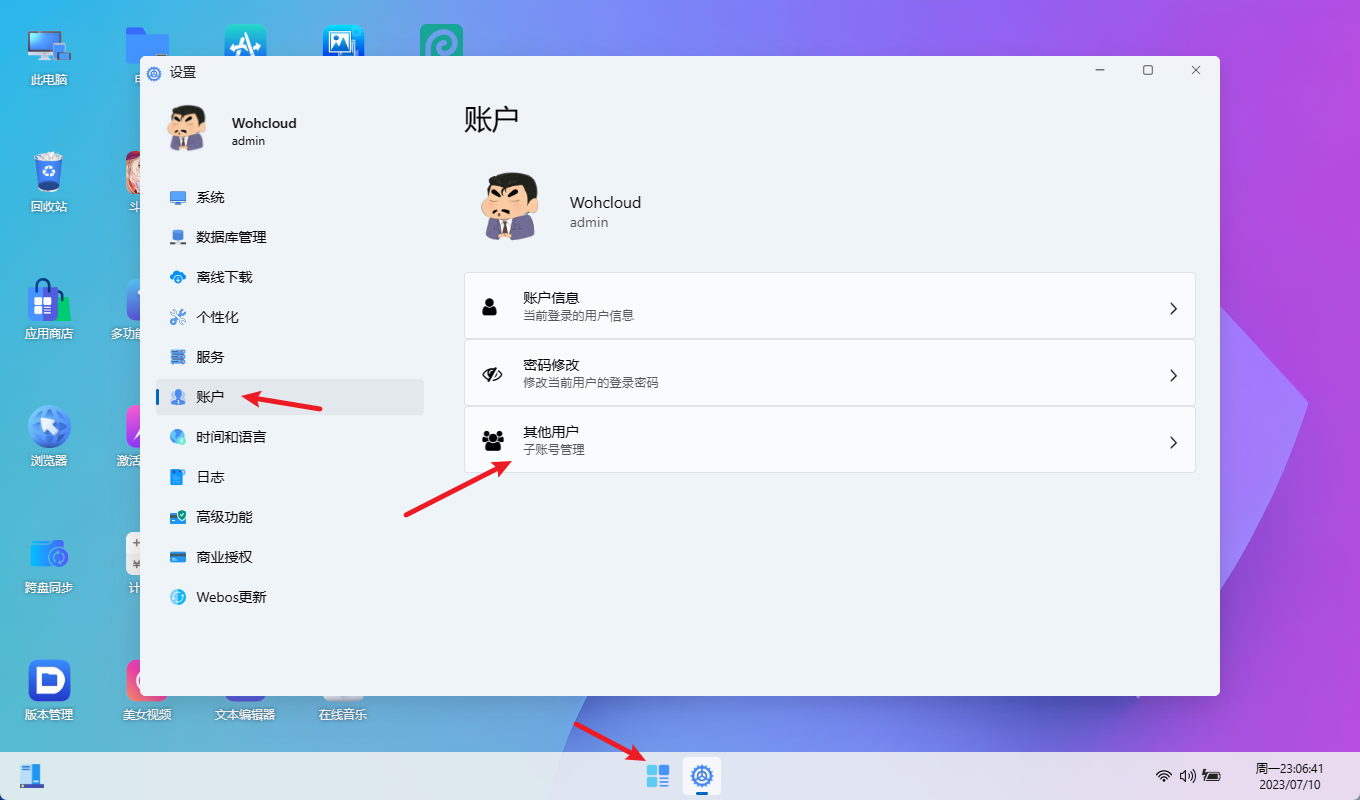This screenshot has height=800, width=1360.
Task: Select 数据库管理 in the settings sidebar
Action: (x=231, y=237)
